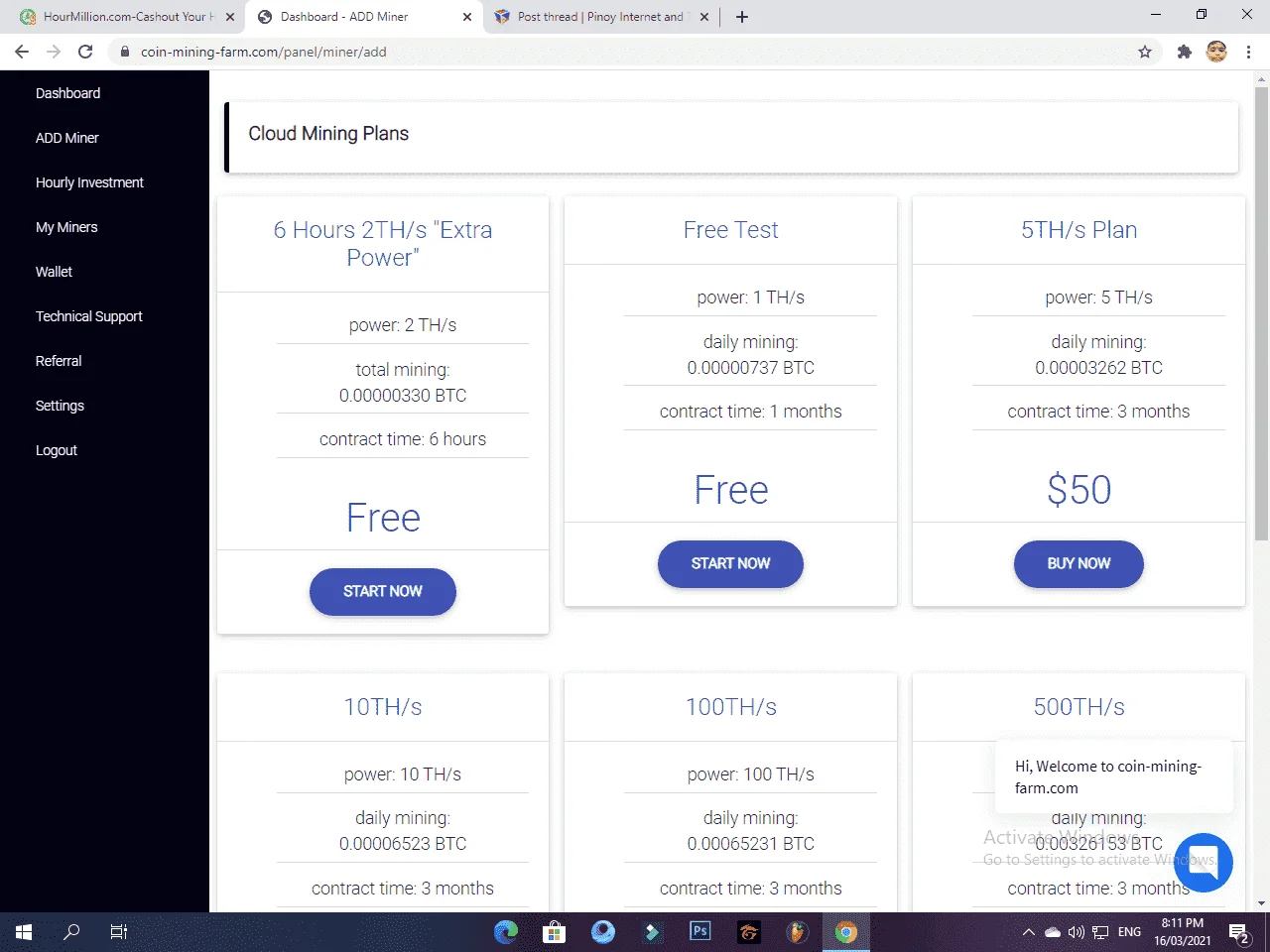Click the $50 price text
The width and height of the screenshot is (1270, 952).
(x=1079, y=490)
